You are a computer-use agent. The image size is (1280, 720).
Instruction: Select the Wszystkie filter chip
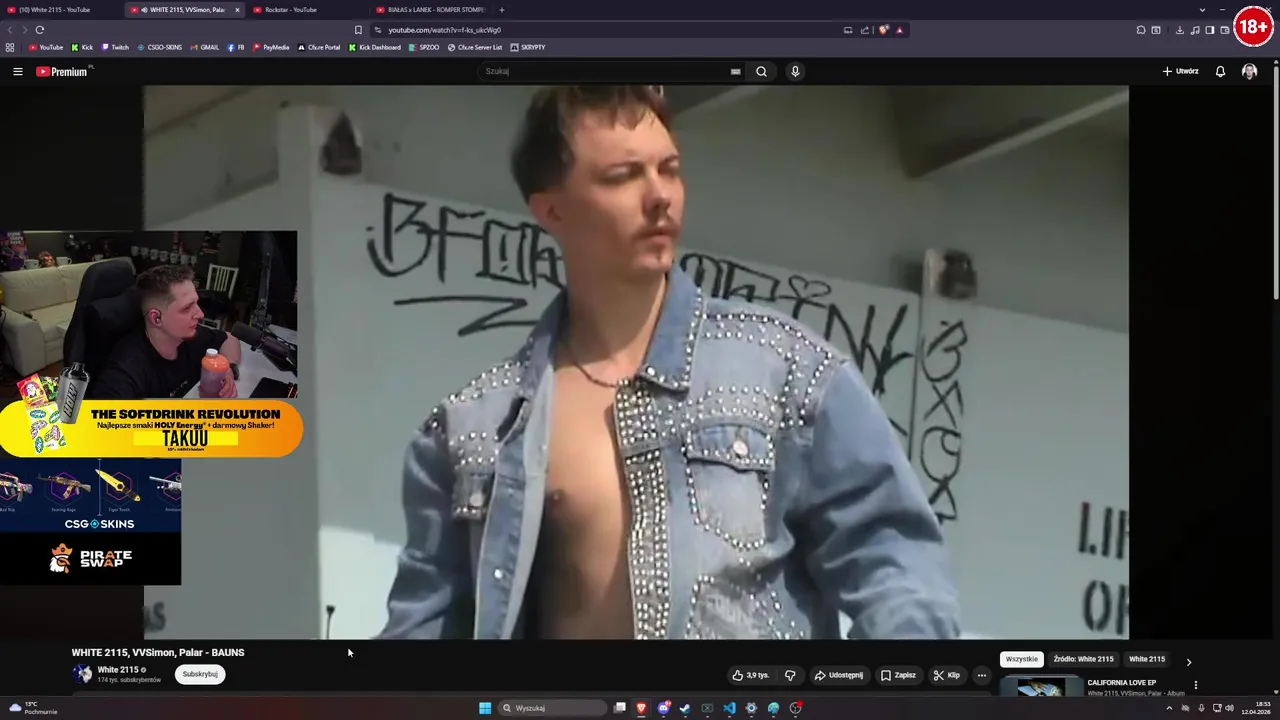pos(1021,659)
